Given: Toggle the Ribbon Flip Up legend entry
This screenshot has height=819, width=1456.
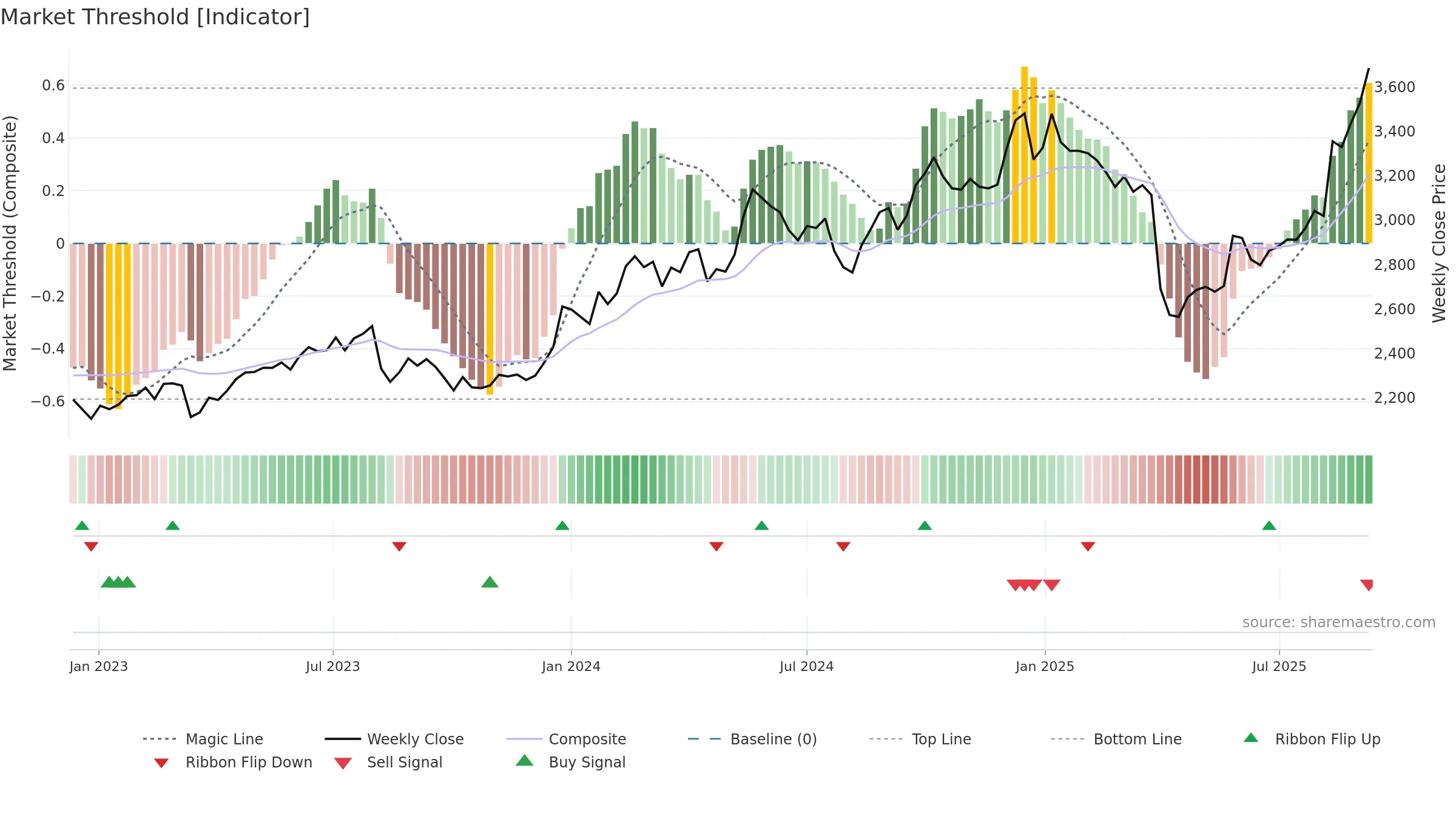Looking at the screenshot, I should pos(1312,739).
